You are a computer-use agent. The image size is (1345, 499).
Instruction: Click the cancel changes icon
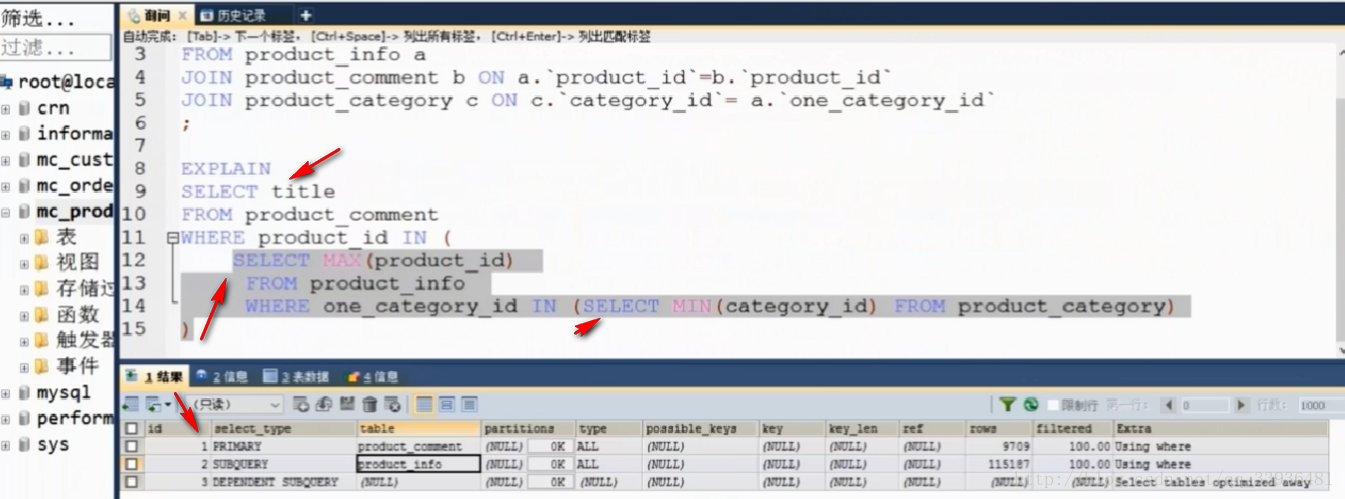[392, 405]
